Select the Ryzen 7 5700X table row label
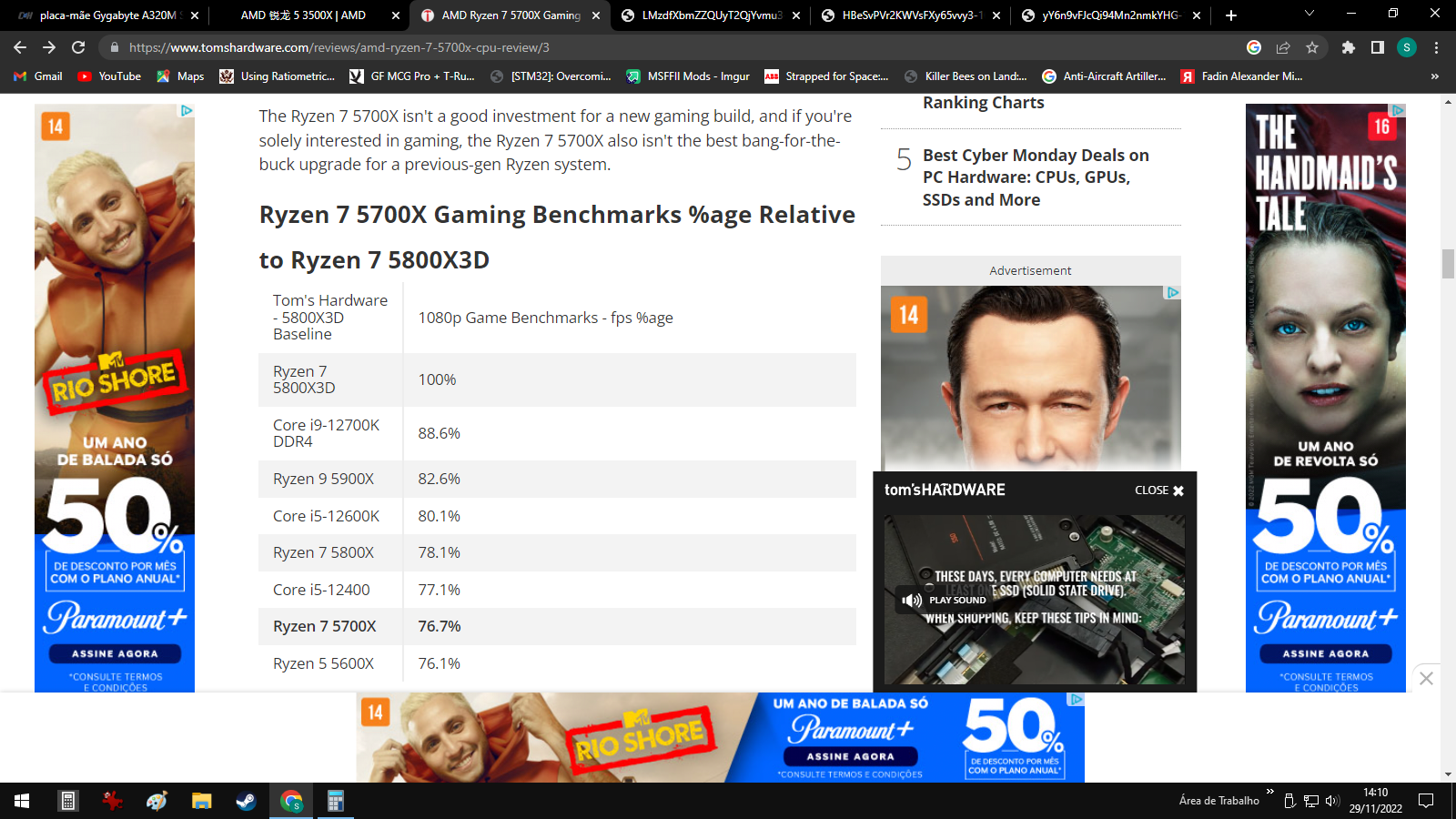Screen dimensions: 1456x819 [x=325, y=626]
